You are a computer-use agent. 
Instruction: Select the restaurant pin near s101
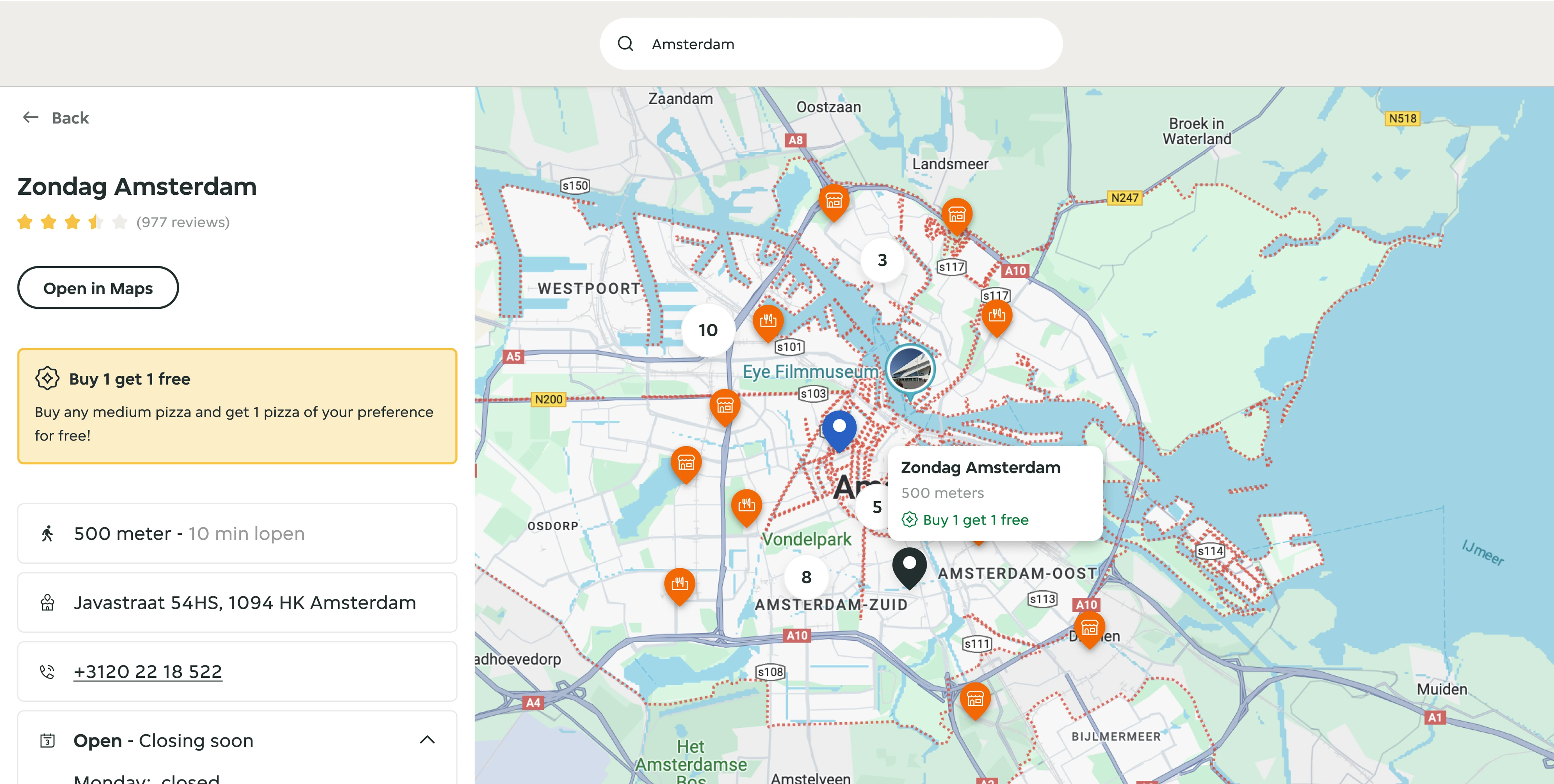pos(768,323)
